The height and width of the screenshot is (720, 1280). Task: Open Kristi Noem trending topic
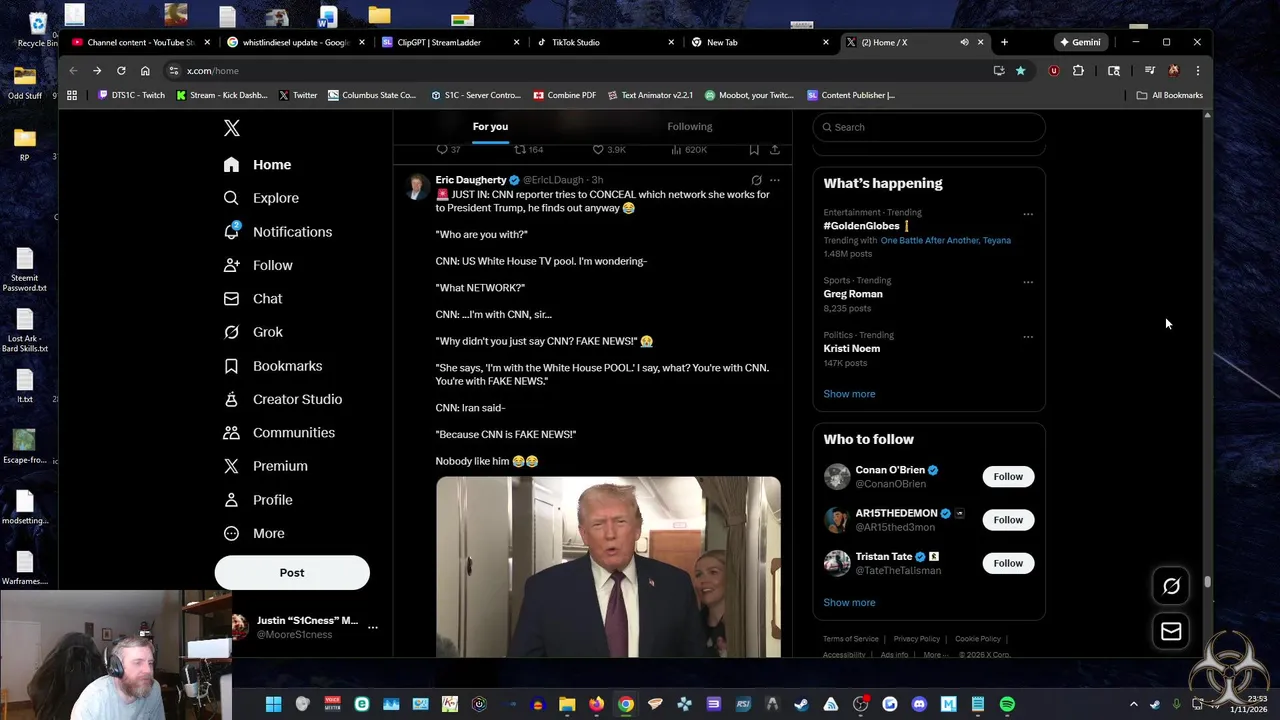click(x=852, y=348)
